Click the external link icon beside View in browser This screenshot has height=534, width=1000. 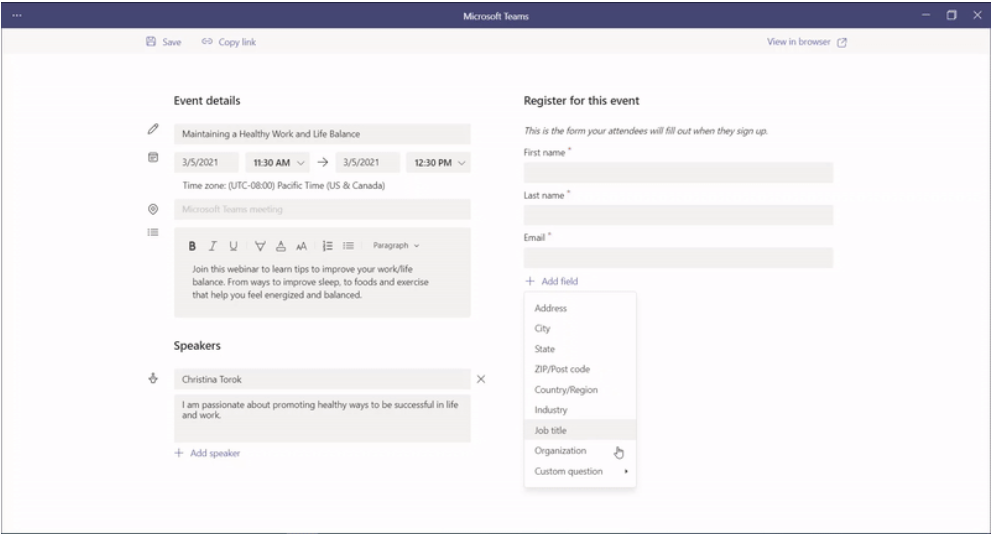pyautogui.click(x=842, y=42)
